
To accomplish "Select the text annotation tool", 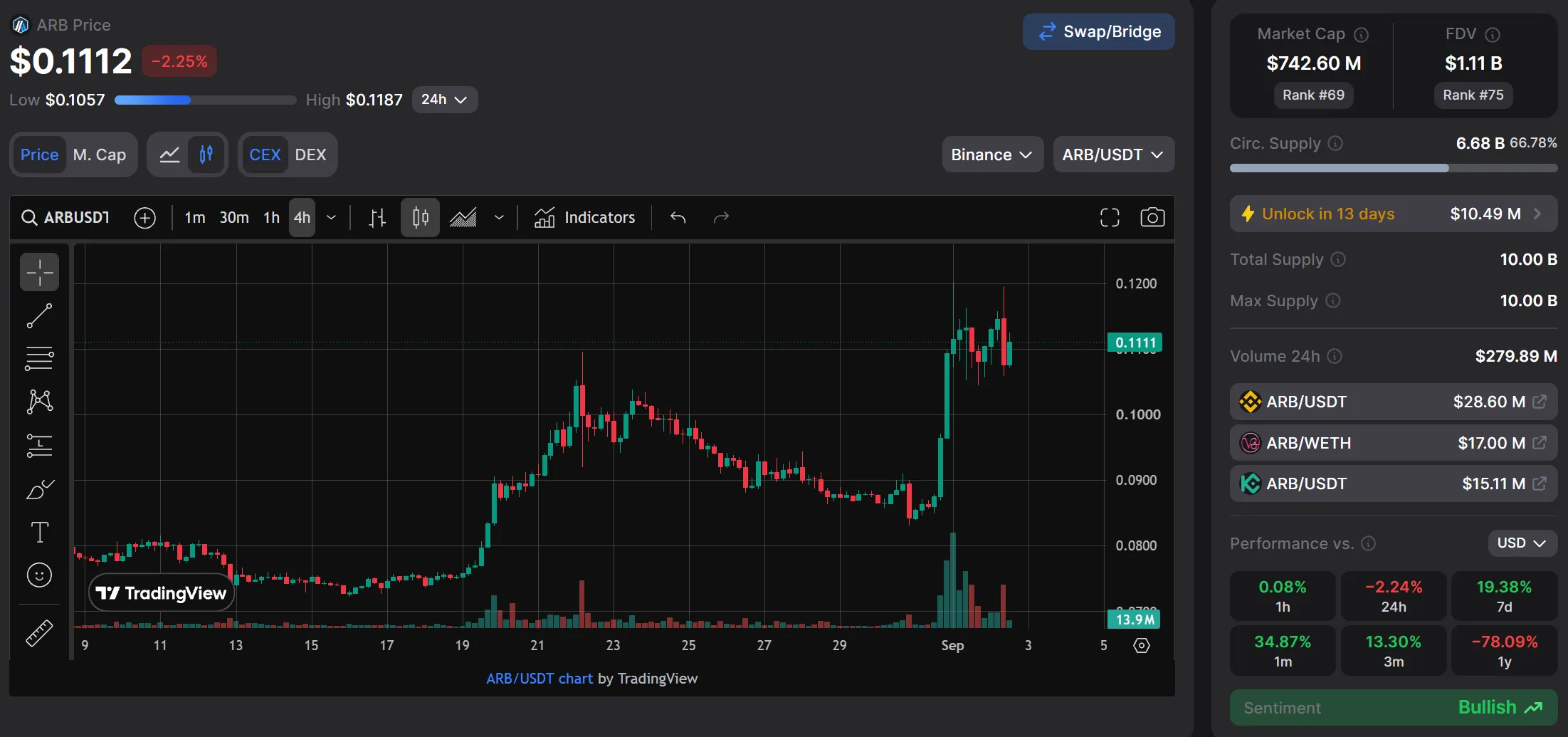I will coord(39,532).
